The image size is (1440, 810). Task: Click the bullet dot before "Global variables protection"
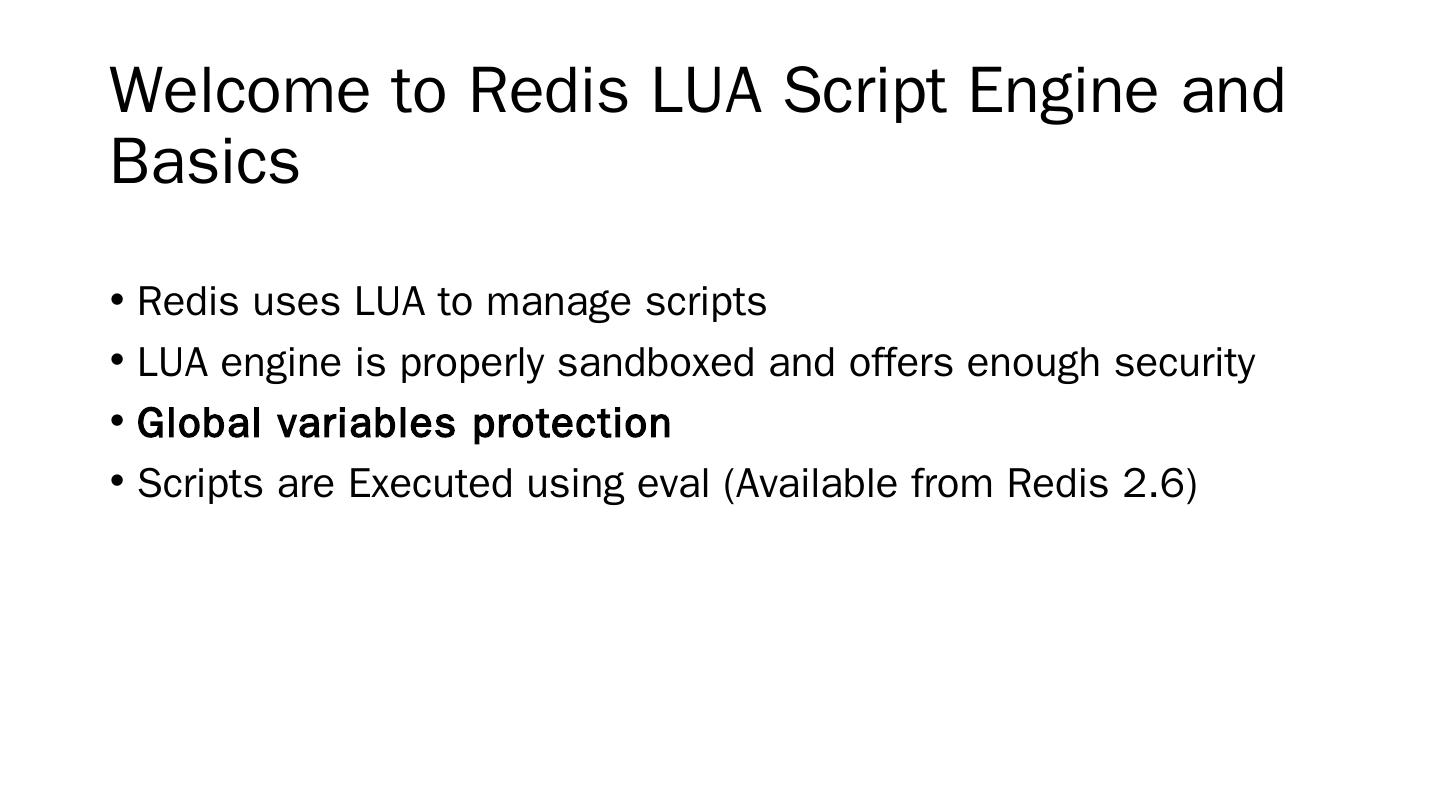point(117,421)
